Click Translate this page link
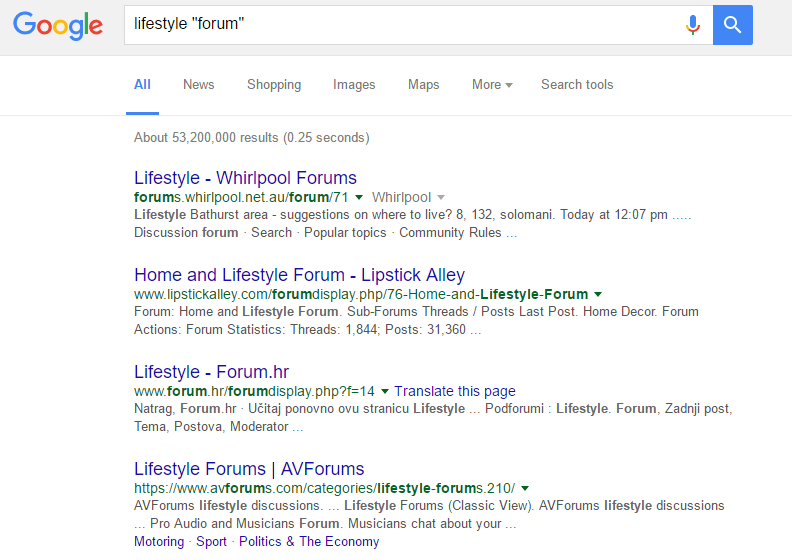 pyautogui.click(x=455, y=391)
